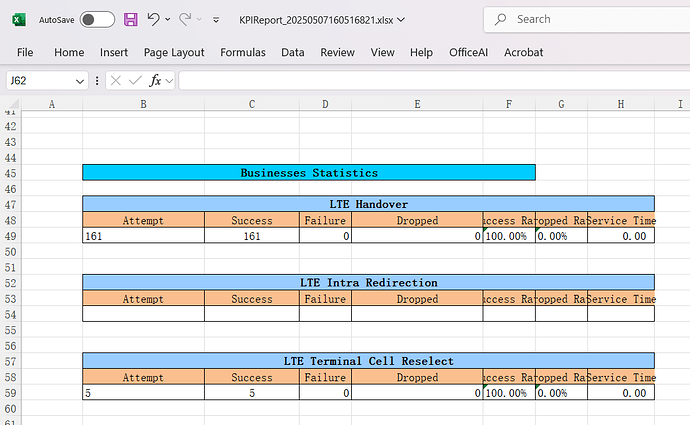Click the Insert Function fx icon
The height and width of the screenshot is (425, 690).
click(x=155, y=81)
